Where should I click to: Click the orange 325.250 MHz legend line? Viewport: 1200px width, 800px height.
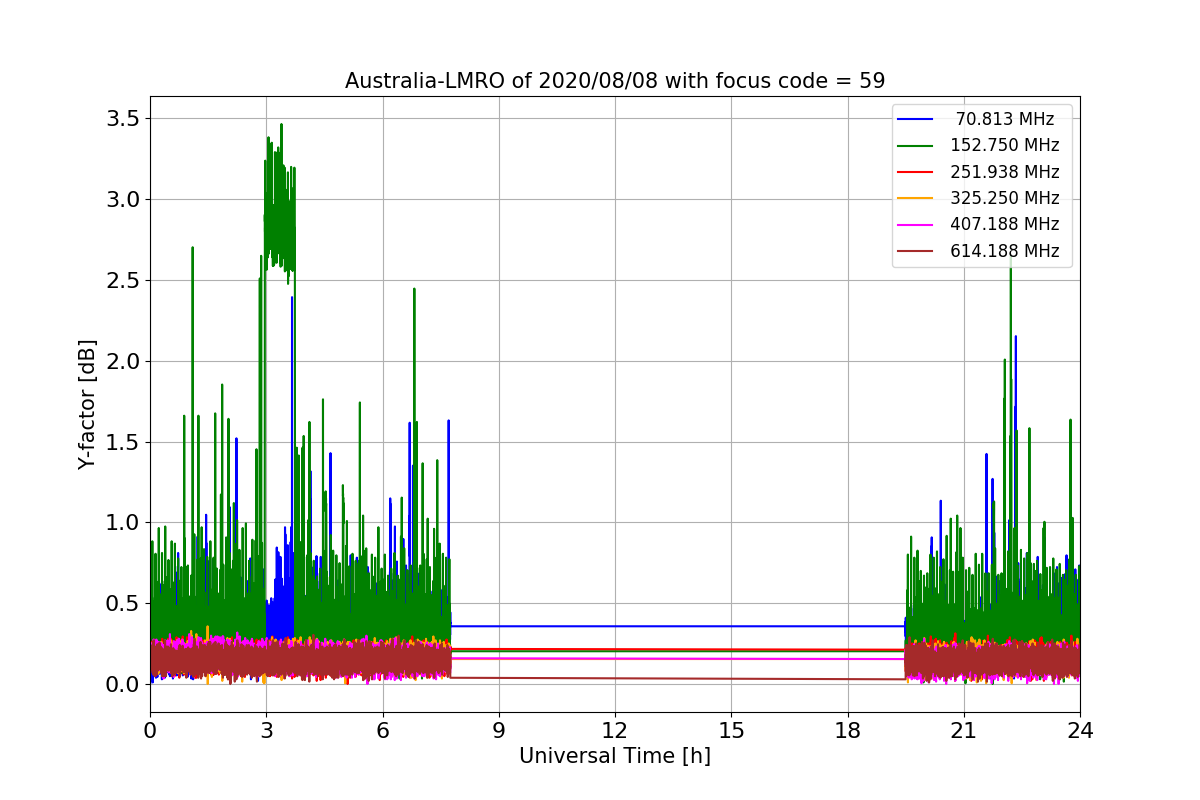[915, 198]
